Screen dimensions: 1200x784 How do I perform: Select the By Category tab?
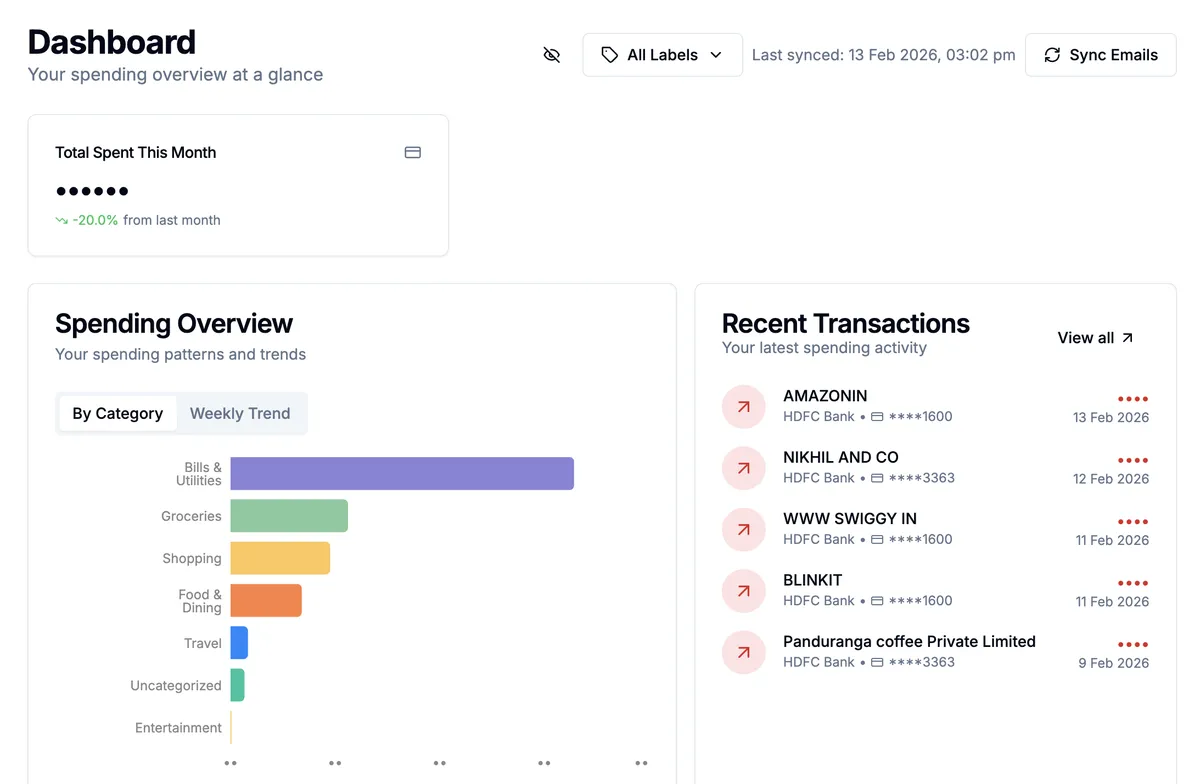(117, 414)
